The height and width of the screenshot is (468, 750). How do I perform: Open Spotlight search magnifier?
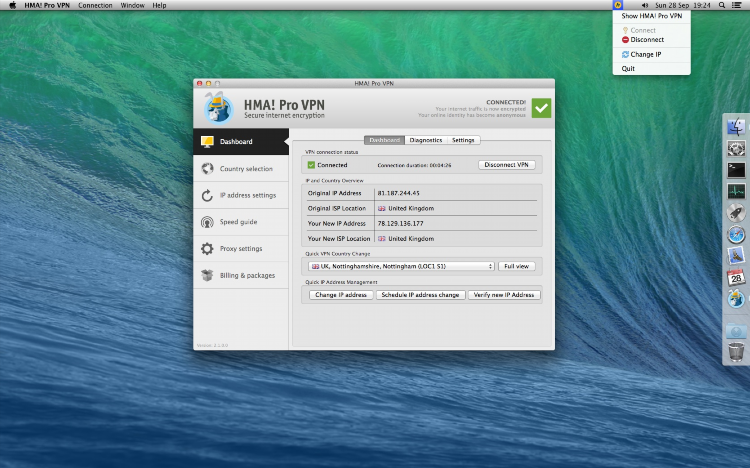click(x=722, y=5)
